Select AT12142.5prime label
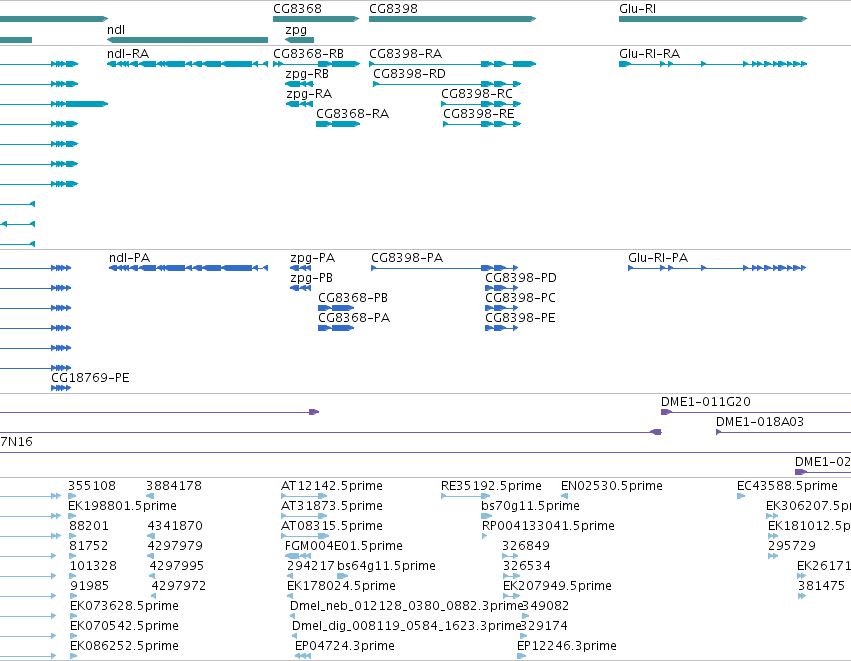The width and height of the screenshot is (851, 661). [x=332, y=486]
